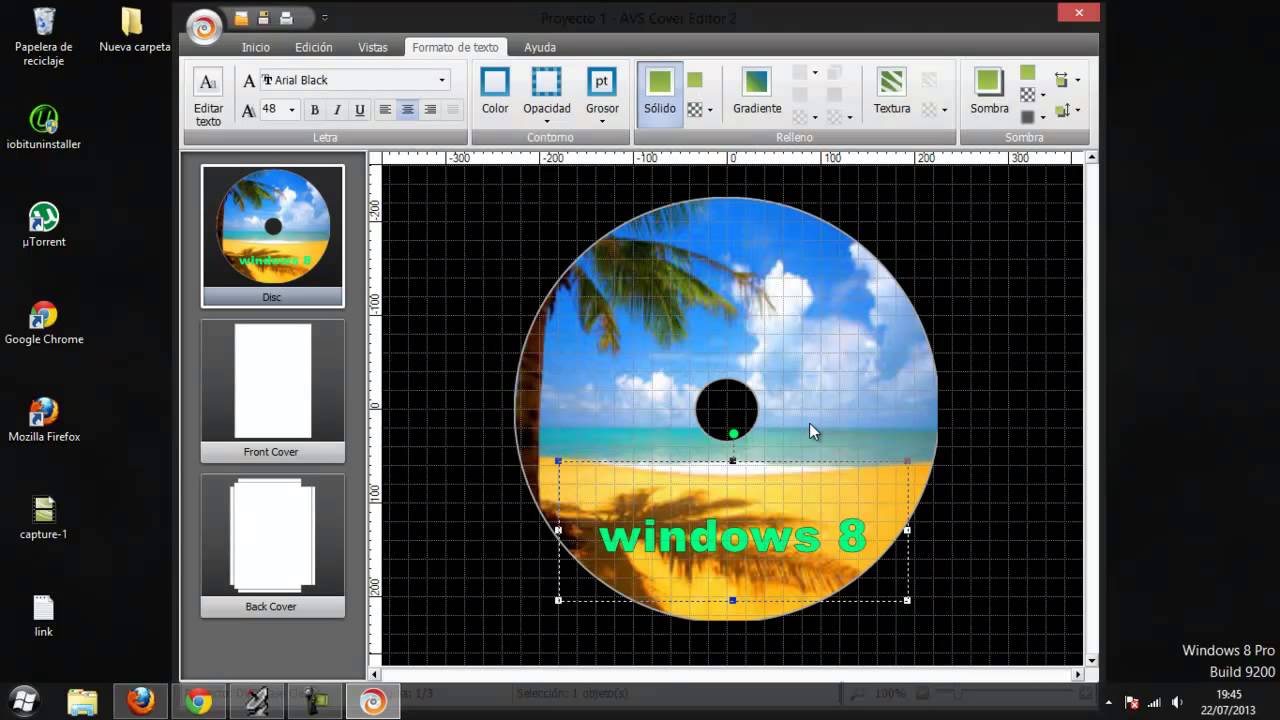Open the Nueva carpeta desktop folder

(x=134, y=29)
